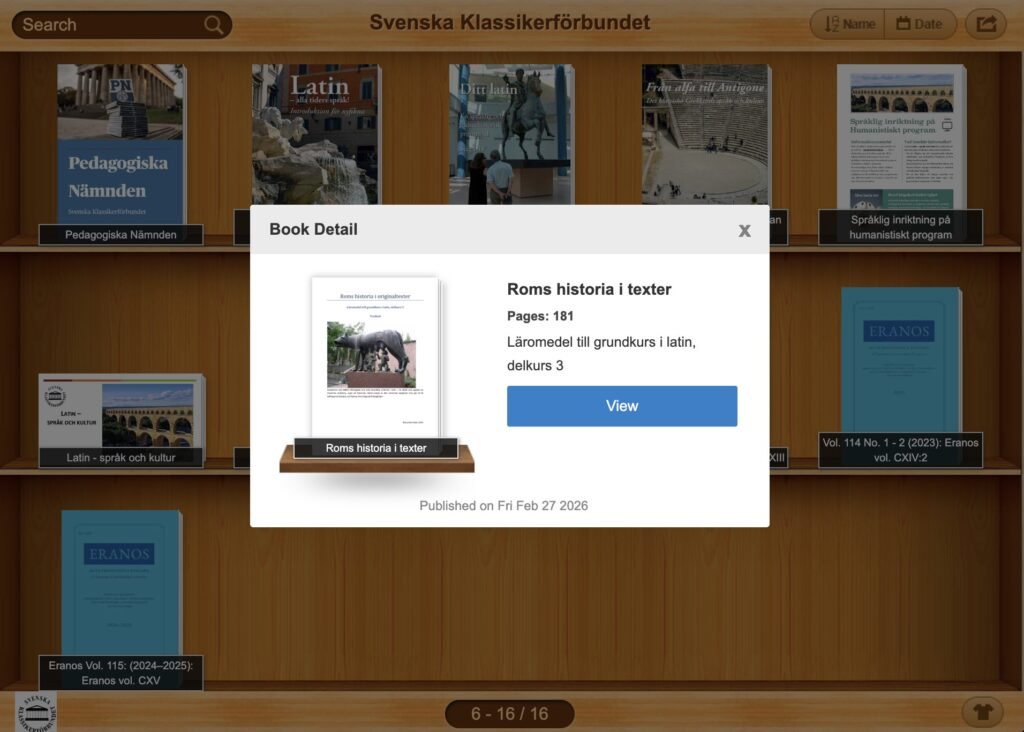
Task: Click the 6 - 16 / 16 page indicator
Action: 510,714
